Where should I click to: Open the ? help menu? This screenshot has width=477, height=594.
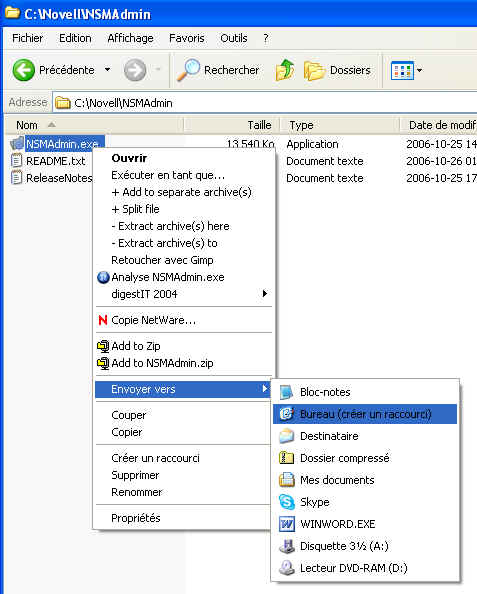tap(266, 38)
